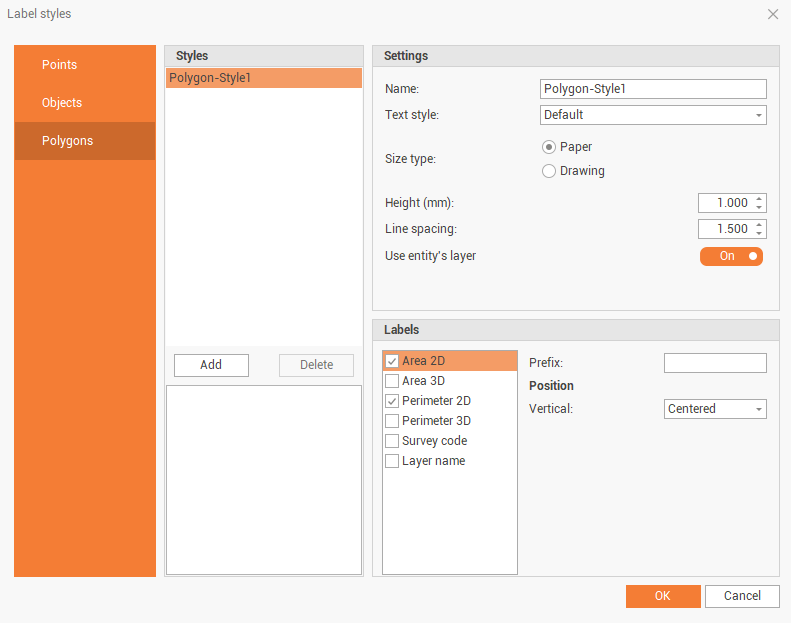
Task: Click the Prefix text field
Action: (715, 363)
